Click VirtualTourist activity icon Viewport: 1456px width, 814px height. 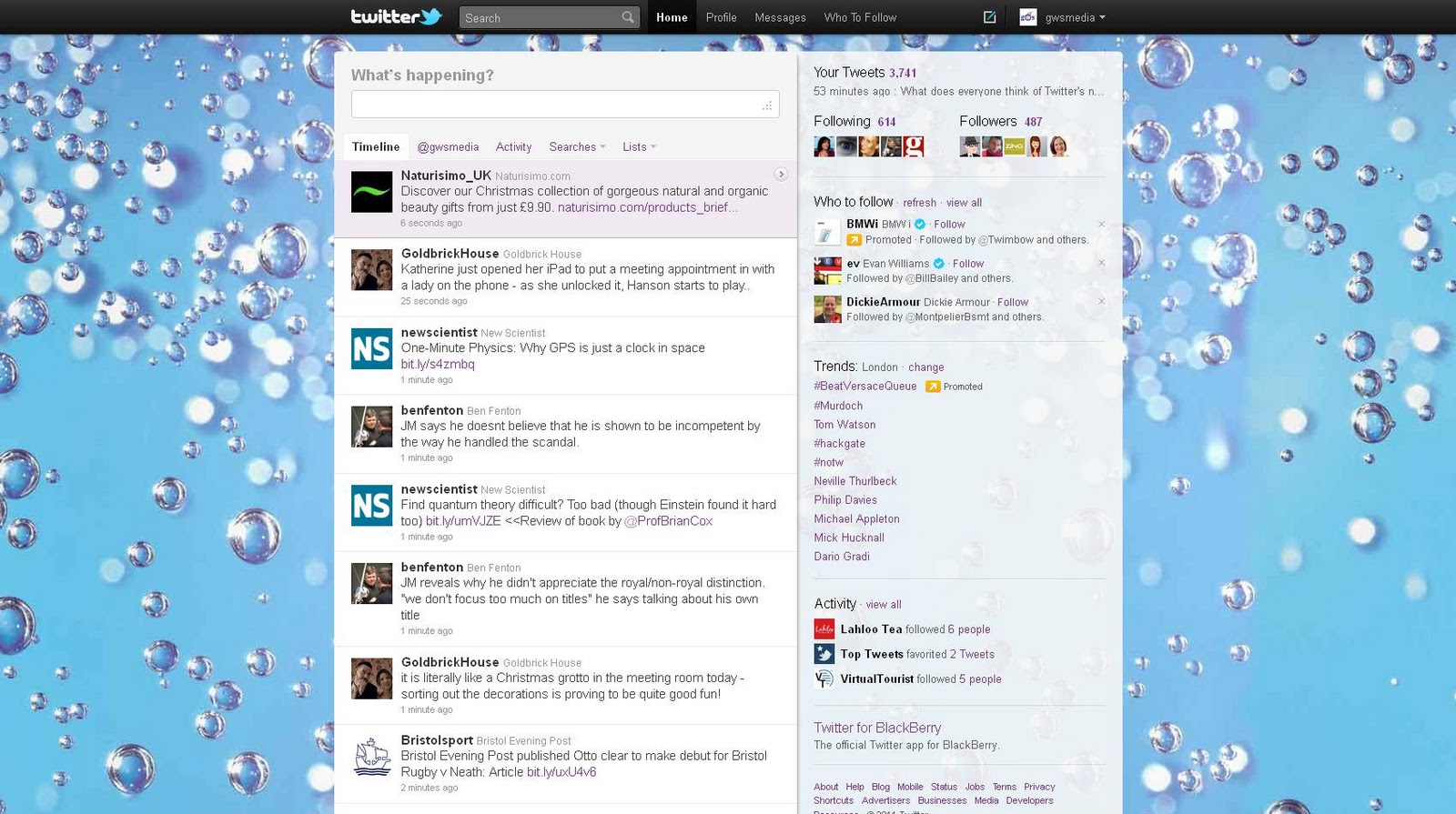coord(824,678)
